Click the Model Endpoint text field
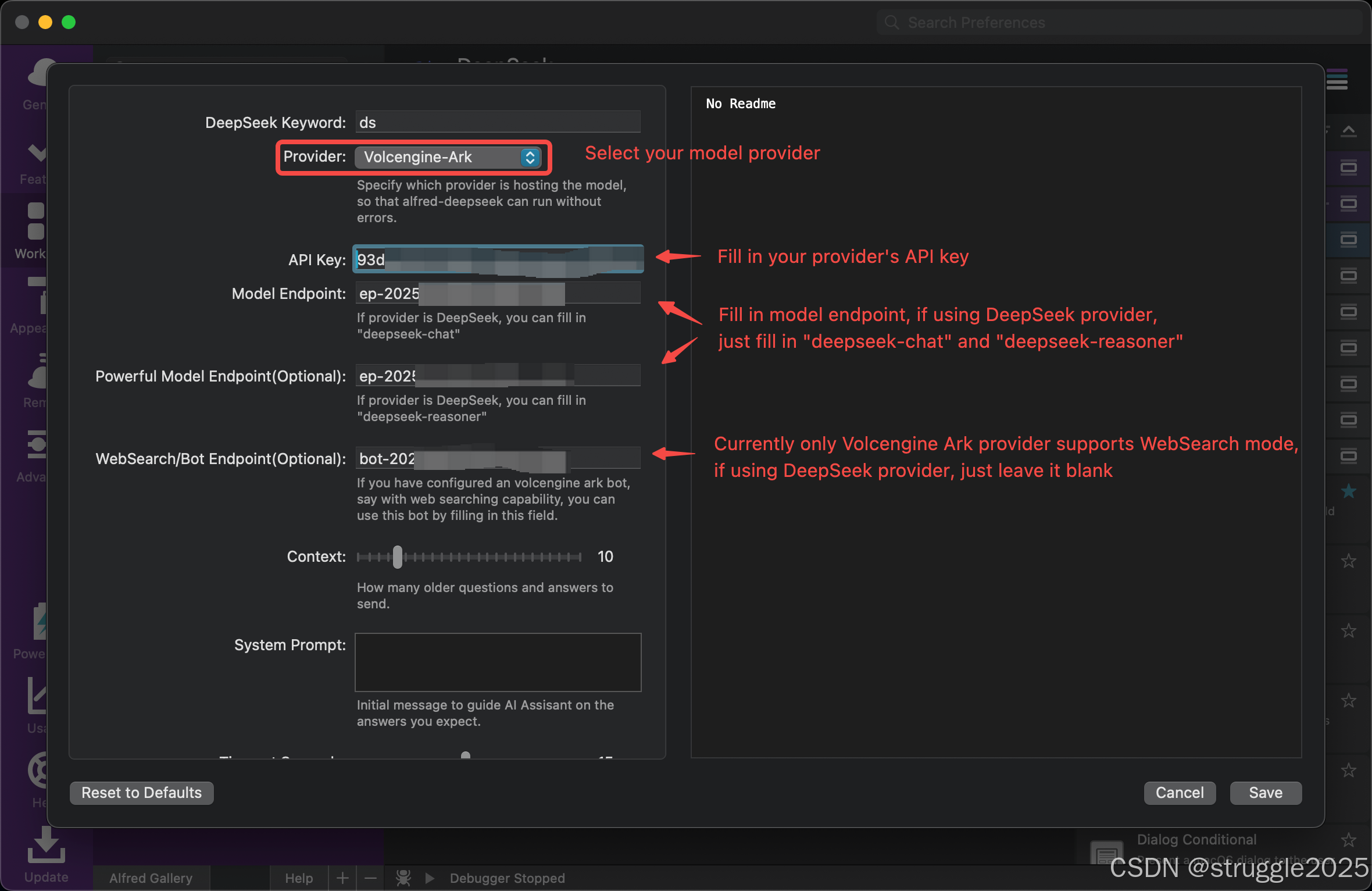Screen dimensions: 1372x891 [498, 293]
